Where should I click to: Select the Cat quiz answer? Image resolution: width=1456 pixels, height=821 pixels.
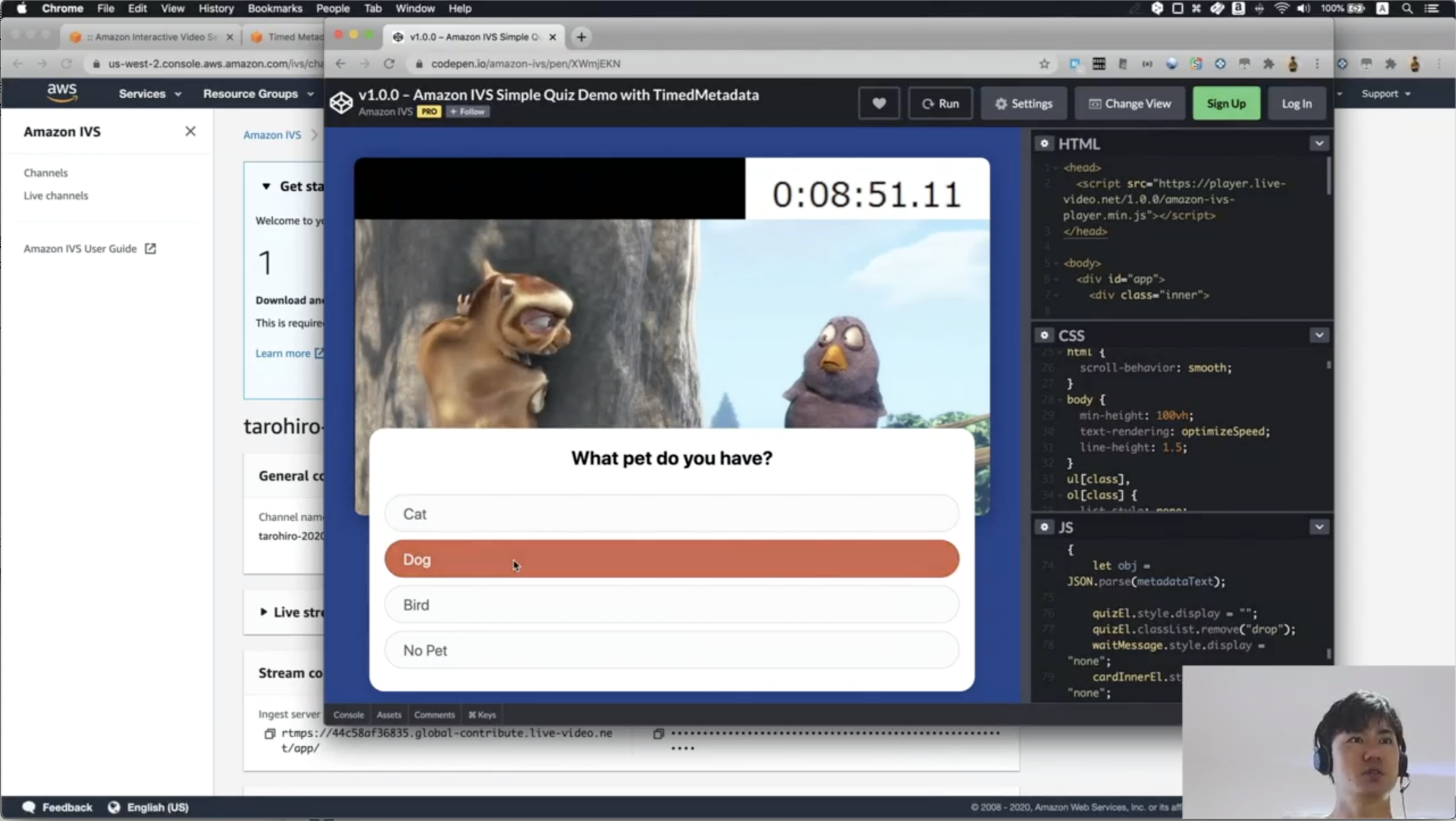pos(671,513)
